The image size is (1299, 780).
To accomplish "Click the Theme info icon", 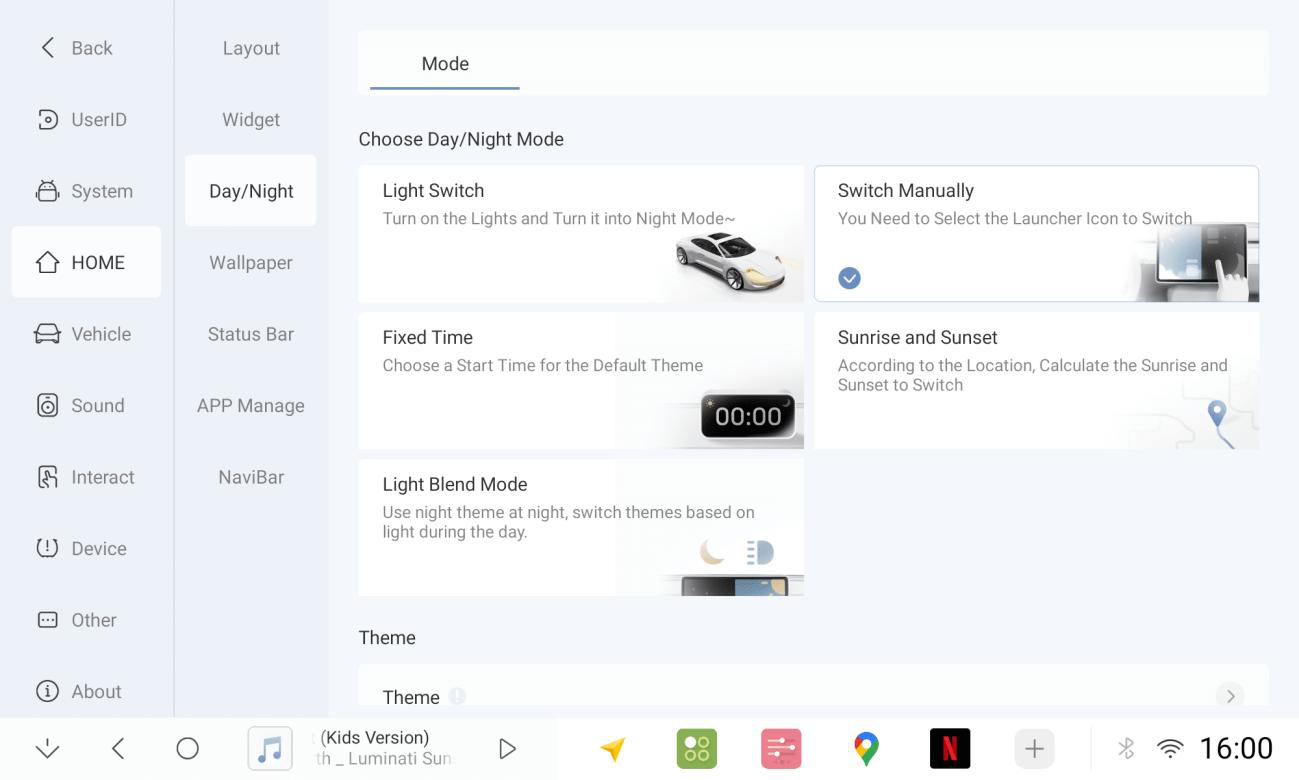I will [457, 696].
